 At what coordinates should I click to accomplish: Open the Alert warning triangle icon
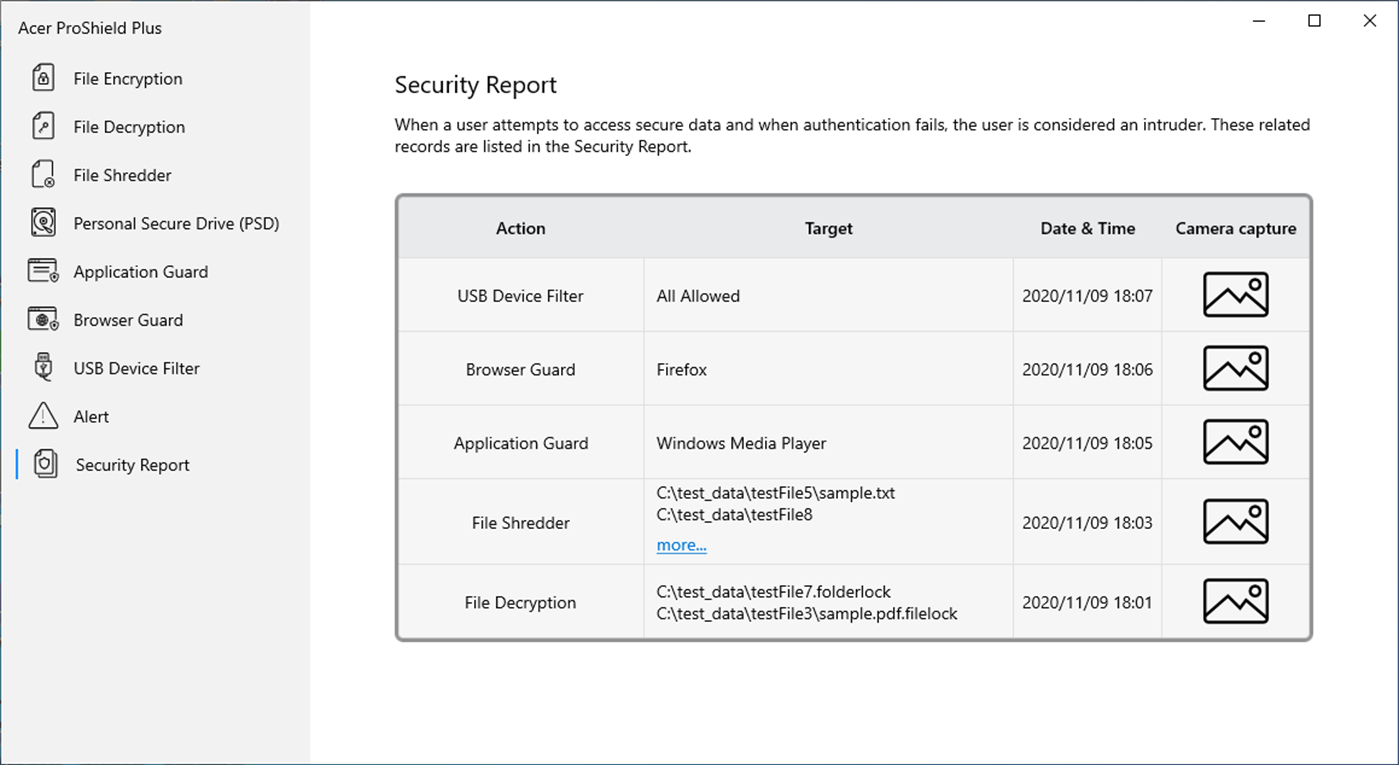tap(43, 416)
